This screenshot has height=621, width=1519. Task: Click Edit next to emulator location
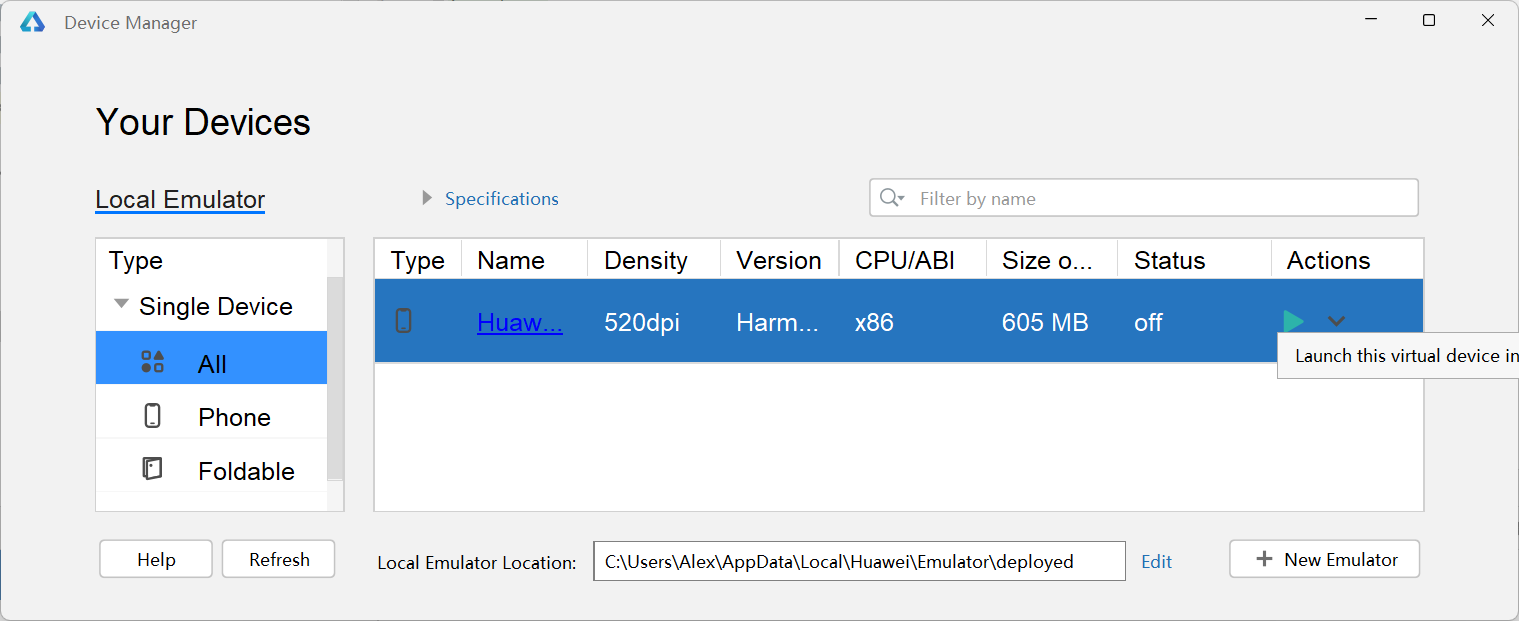pyautogui.click(x=1156, y=561)
